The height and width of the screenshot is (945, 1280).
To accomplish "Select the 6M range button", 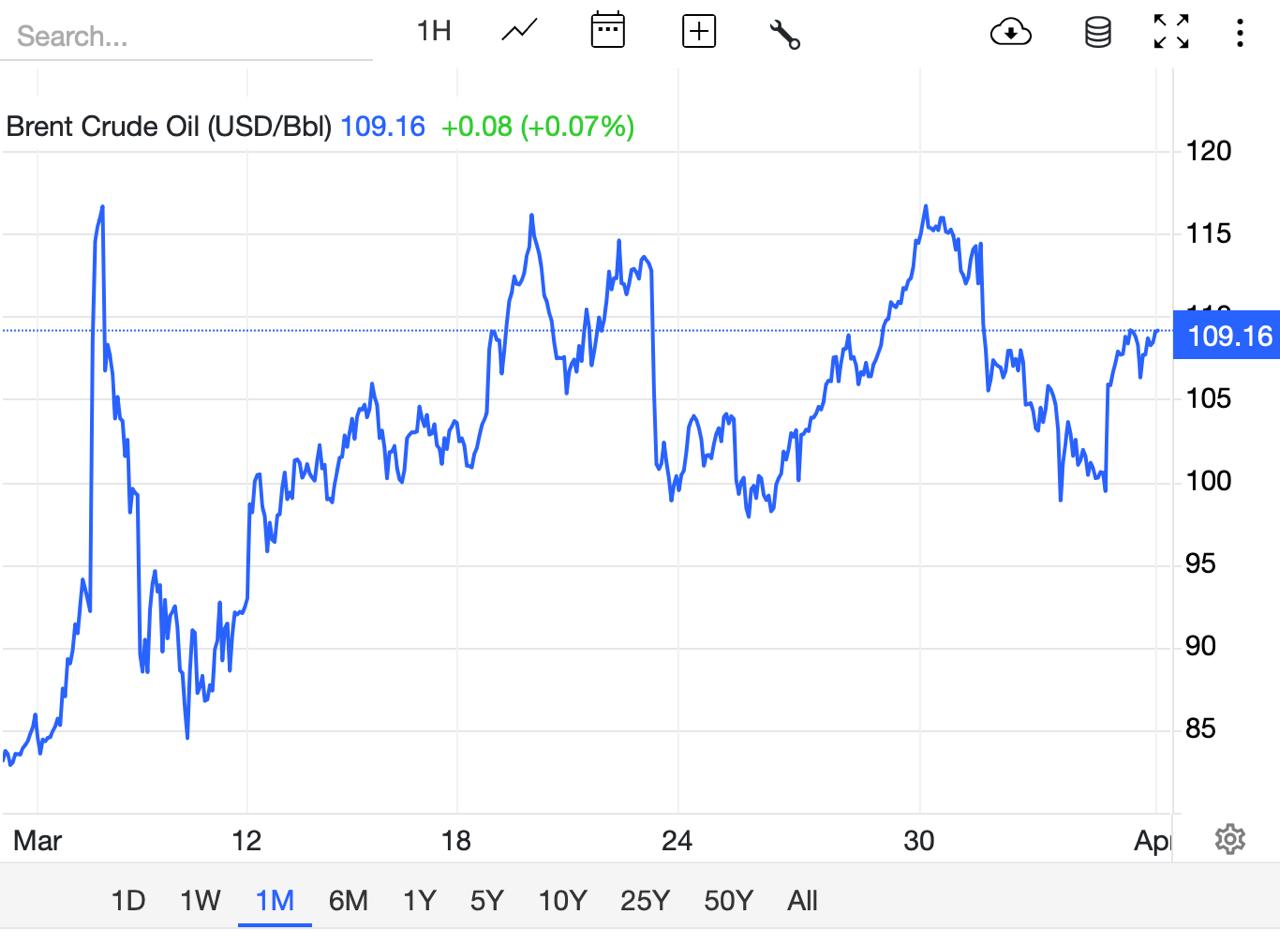I will (x=348, y=900).
